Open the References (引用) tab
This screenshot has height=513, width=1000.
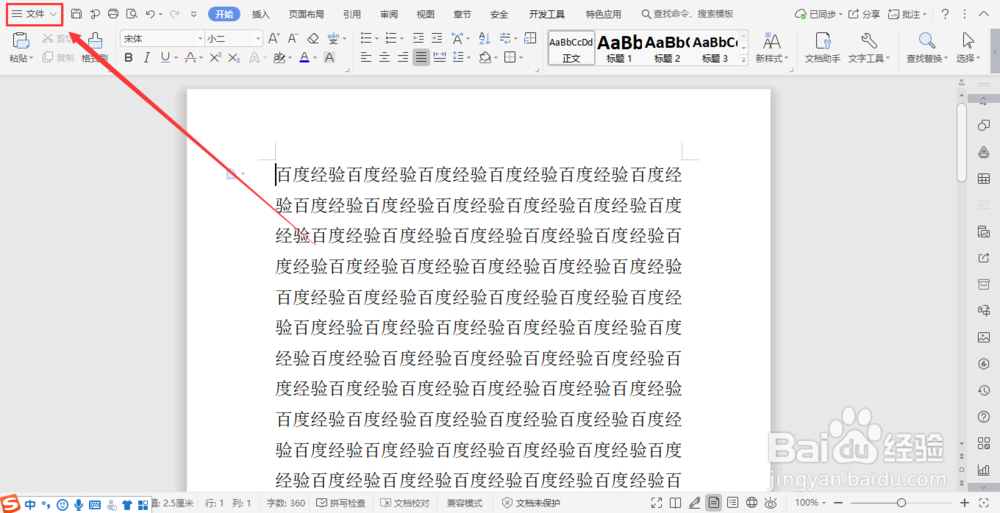pyautogui.click(x=352, y=14)
